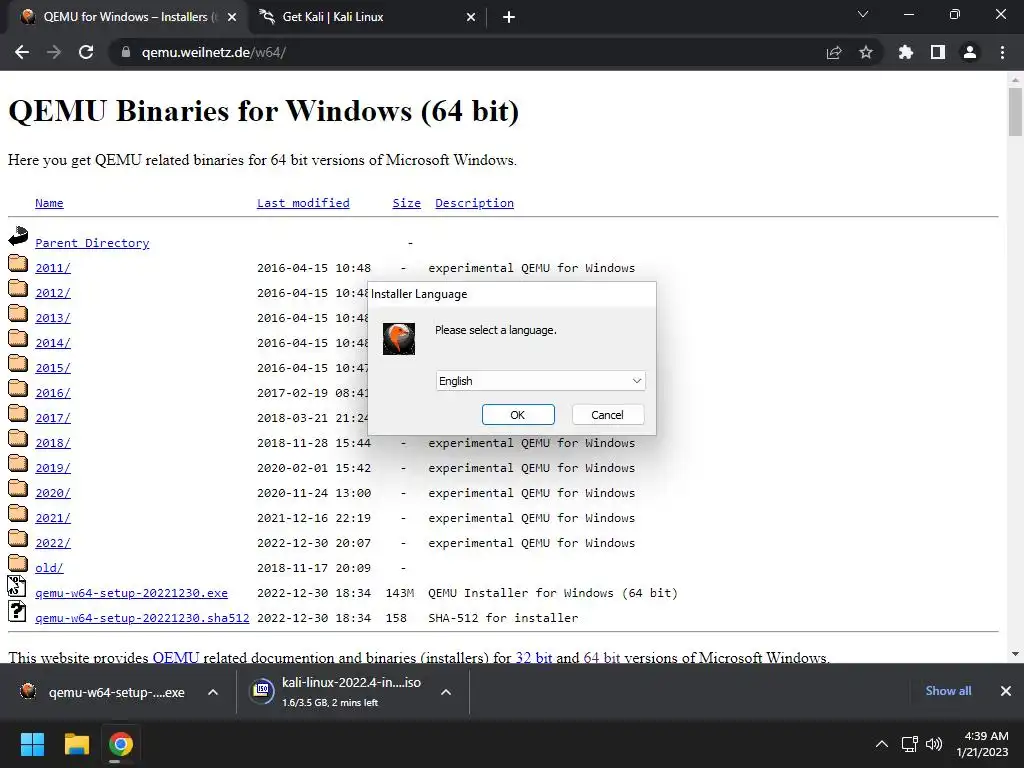Screen dimensions: 1024x768
Task: Bookmark this page with the star icon
Action: 866,52
